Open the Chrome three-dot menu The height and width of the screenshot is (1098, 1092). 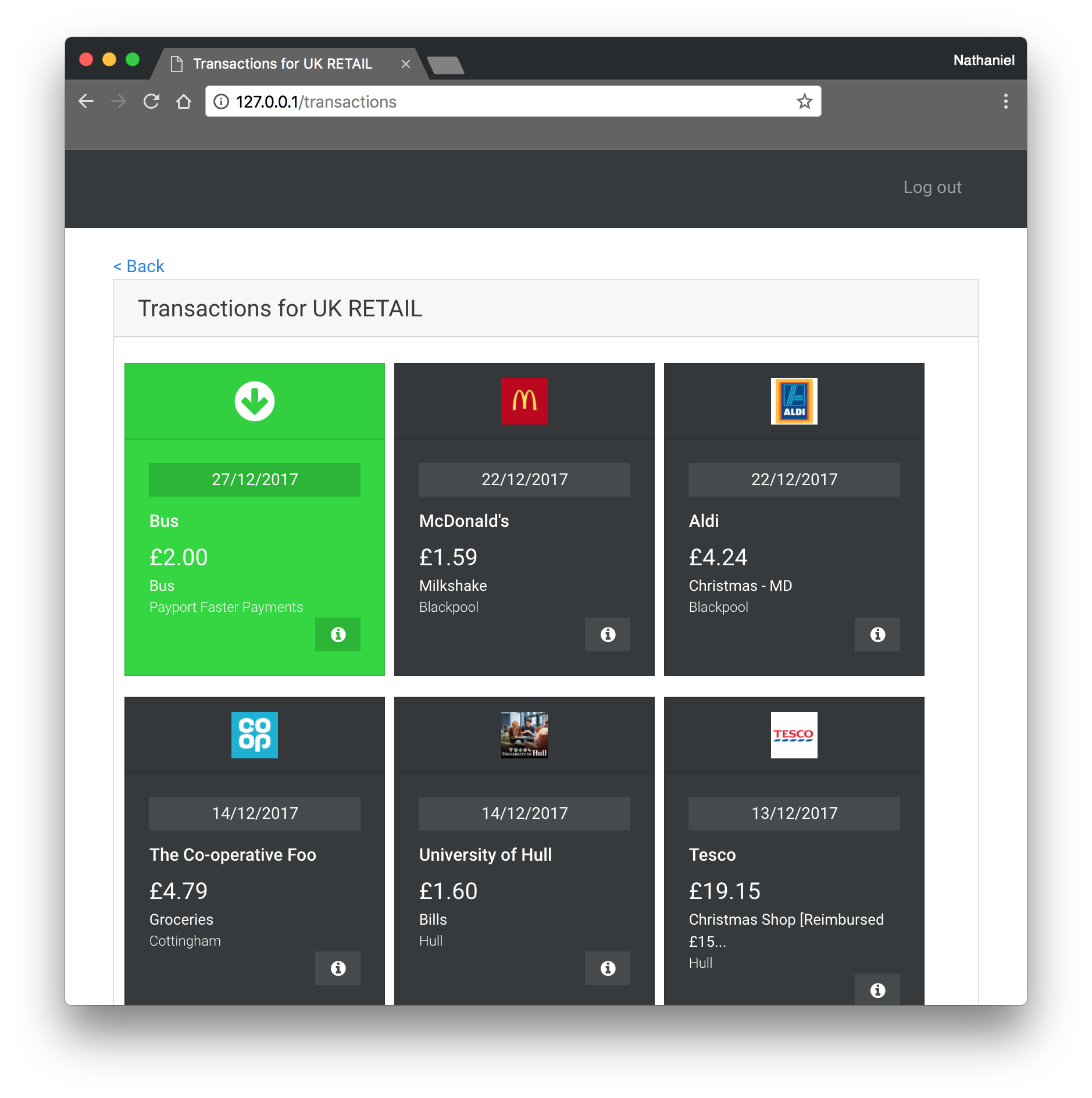click(1005, 102)
